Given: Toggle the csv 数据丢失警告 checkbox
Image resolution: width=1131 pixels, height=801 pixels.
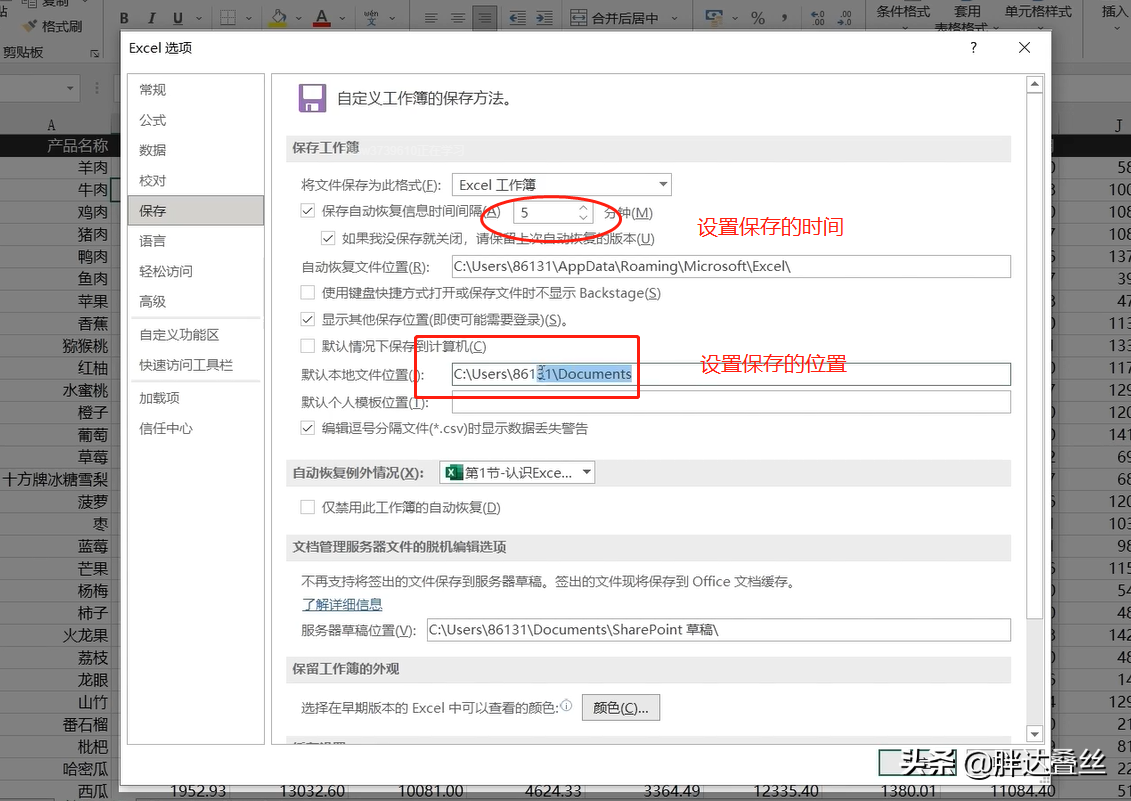Looking at the screenshot, I should coord(308,428).
